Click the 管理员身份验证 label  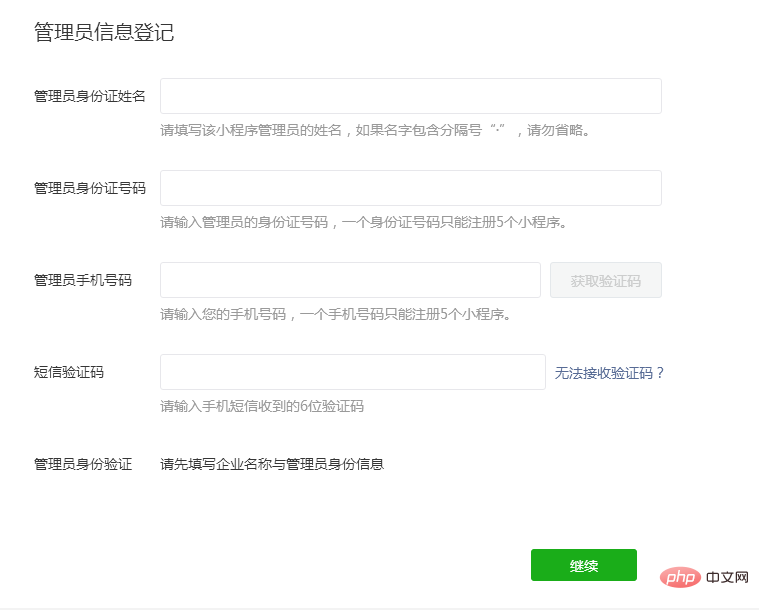[x=83, y=464]
